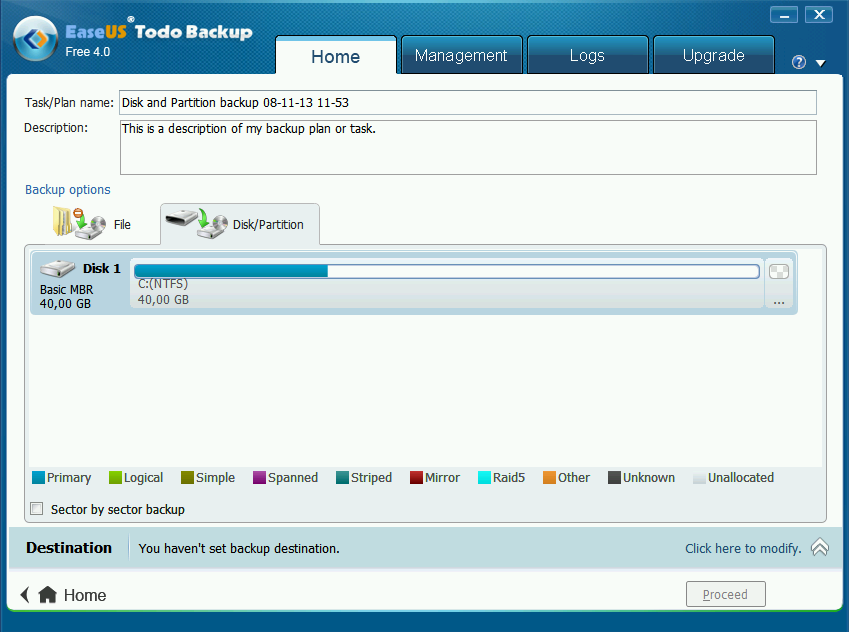Screen dimensions: 849x632
Task: Open the Management tab
Action: pos(461,55)
